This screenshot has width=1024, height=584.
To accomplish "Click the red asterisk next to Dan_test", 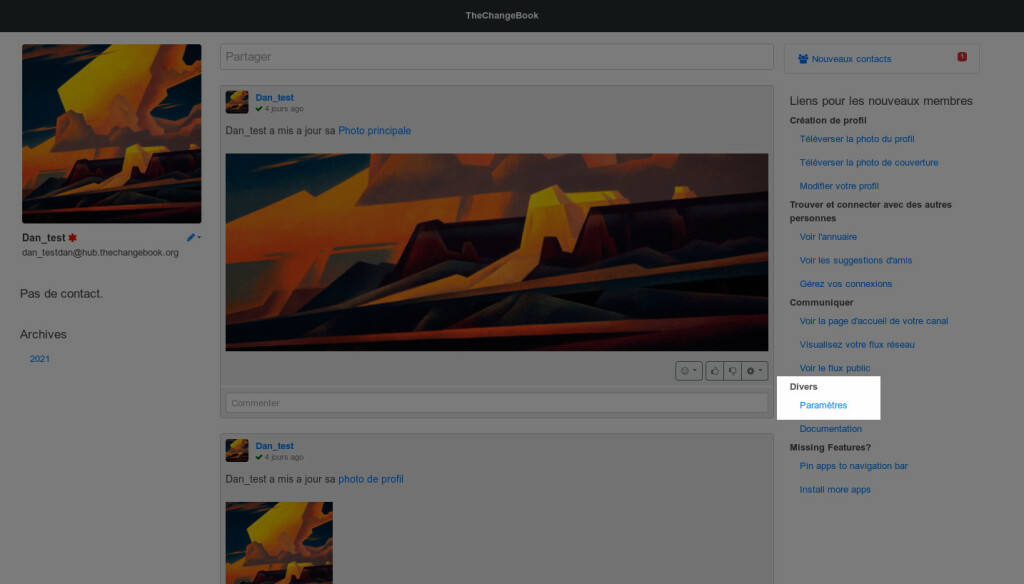I will [72, 238].
